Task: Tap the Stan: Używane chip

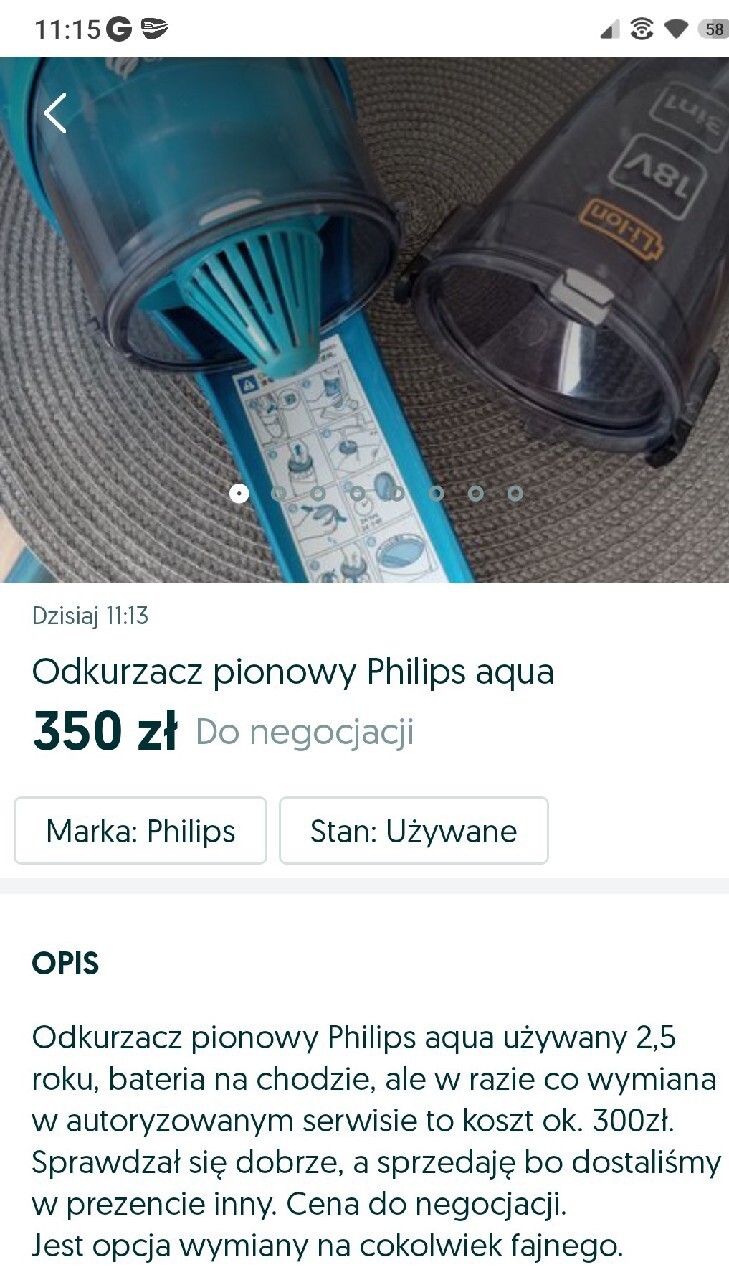Action: pyautogui.click(x=414, y=830)
